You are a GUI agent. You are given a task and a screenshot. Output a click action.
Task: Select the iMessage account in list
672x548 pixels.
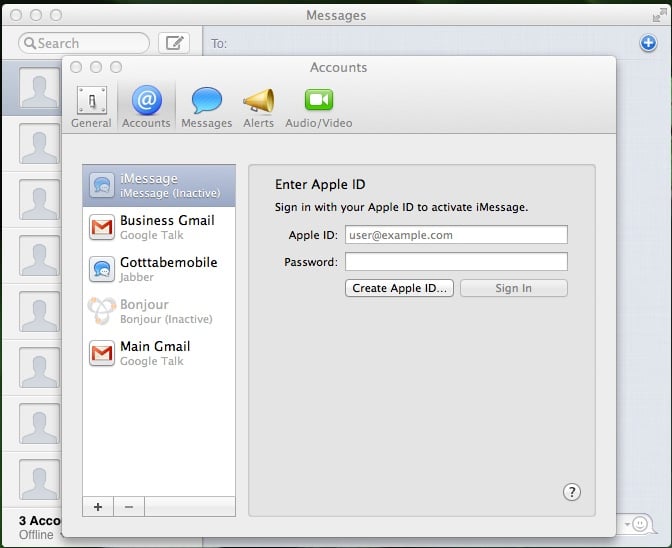click(159, 186)
